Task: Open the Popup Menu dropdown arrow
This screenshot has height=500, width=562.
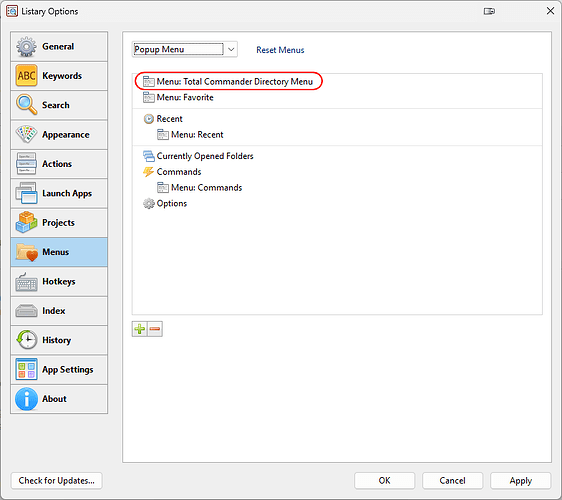Action: [231, 49]
